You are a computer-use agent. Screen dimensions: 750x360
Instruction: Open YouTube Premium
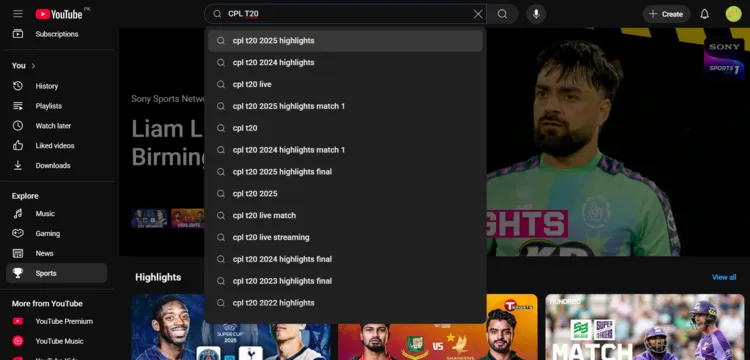(x=56, y=321)
